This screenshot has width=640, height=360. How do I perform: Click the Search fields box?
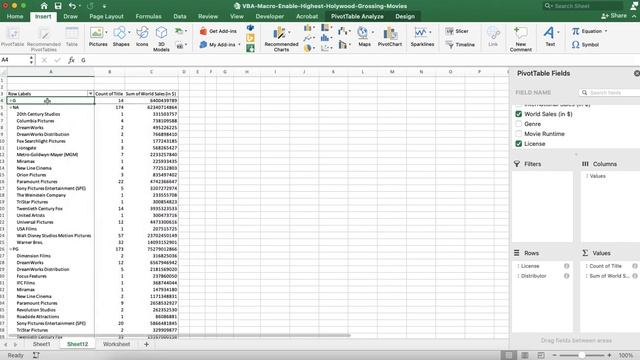click(609, 93)
